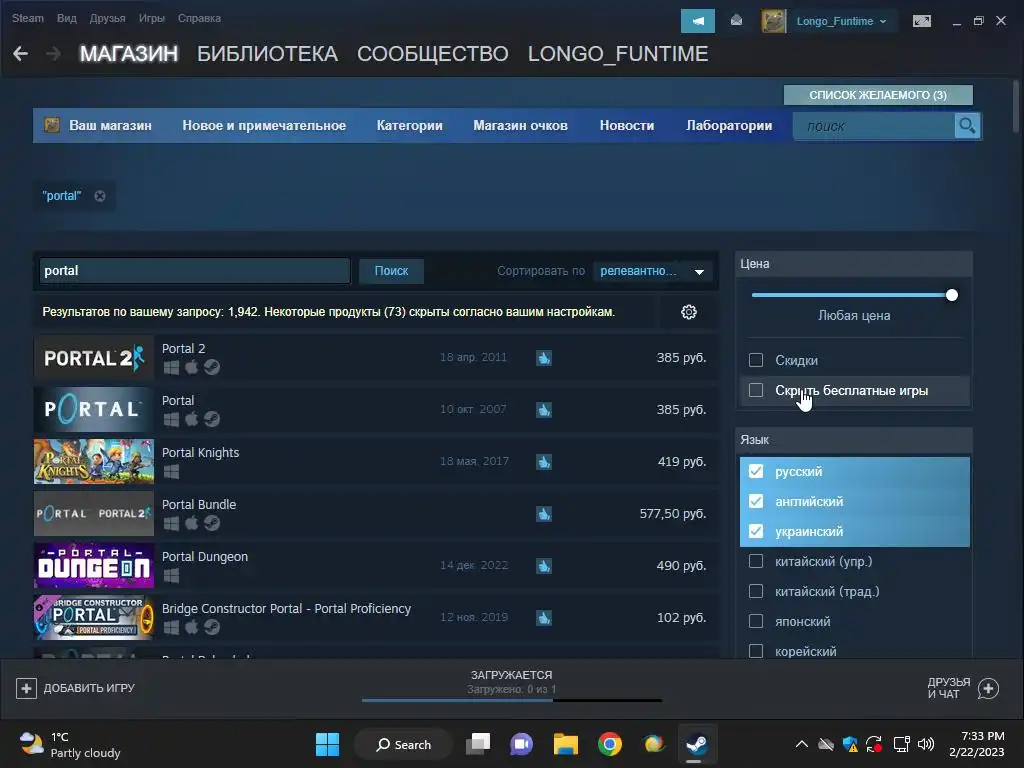This screenshot has width=1024, height=768.
Task: Click the price slider handle
Action: click(952, 295)
